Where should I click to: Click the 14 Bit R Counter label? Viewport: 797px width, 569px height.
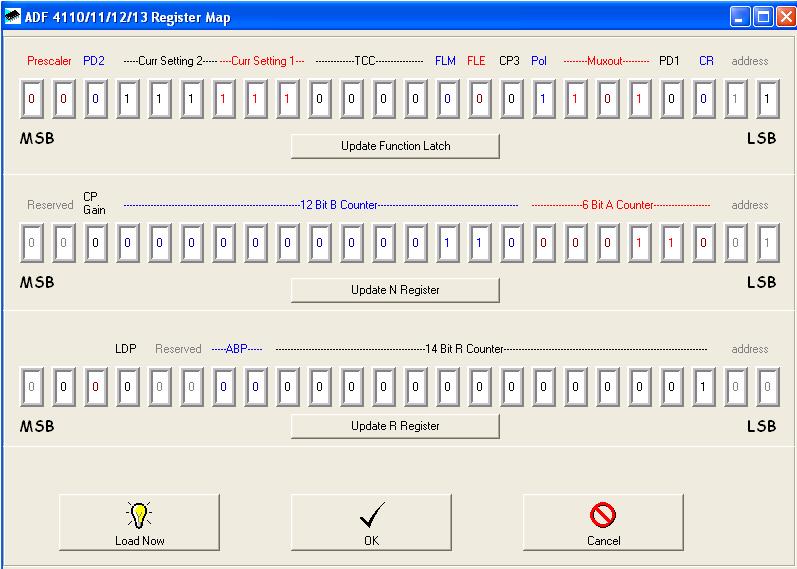pos(464,349)
